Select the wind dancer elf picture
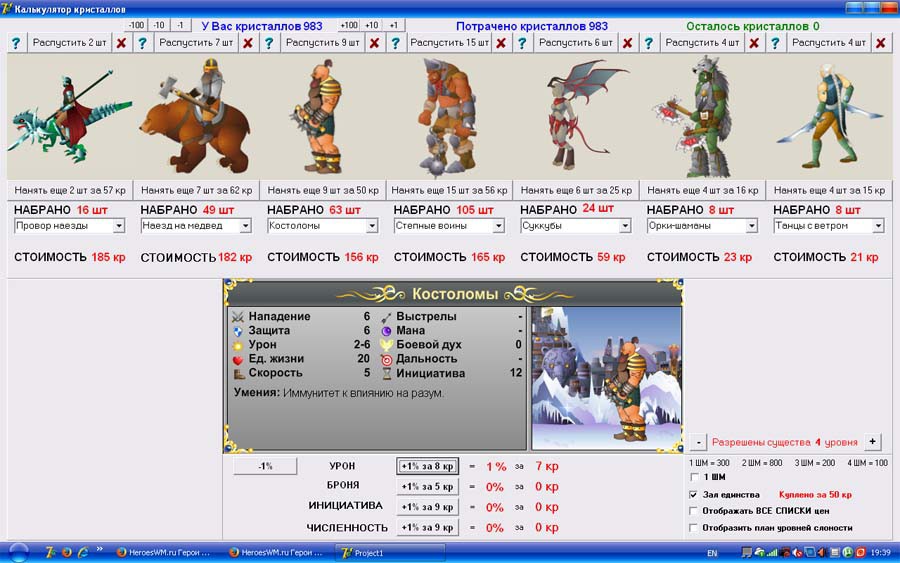The image size is (900, 563). click(829, 117)
